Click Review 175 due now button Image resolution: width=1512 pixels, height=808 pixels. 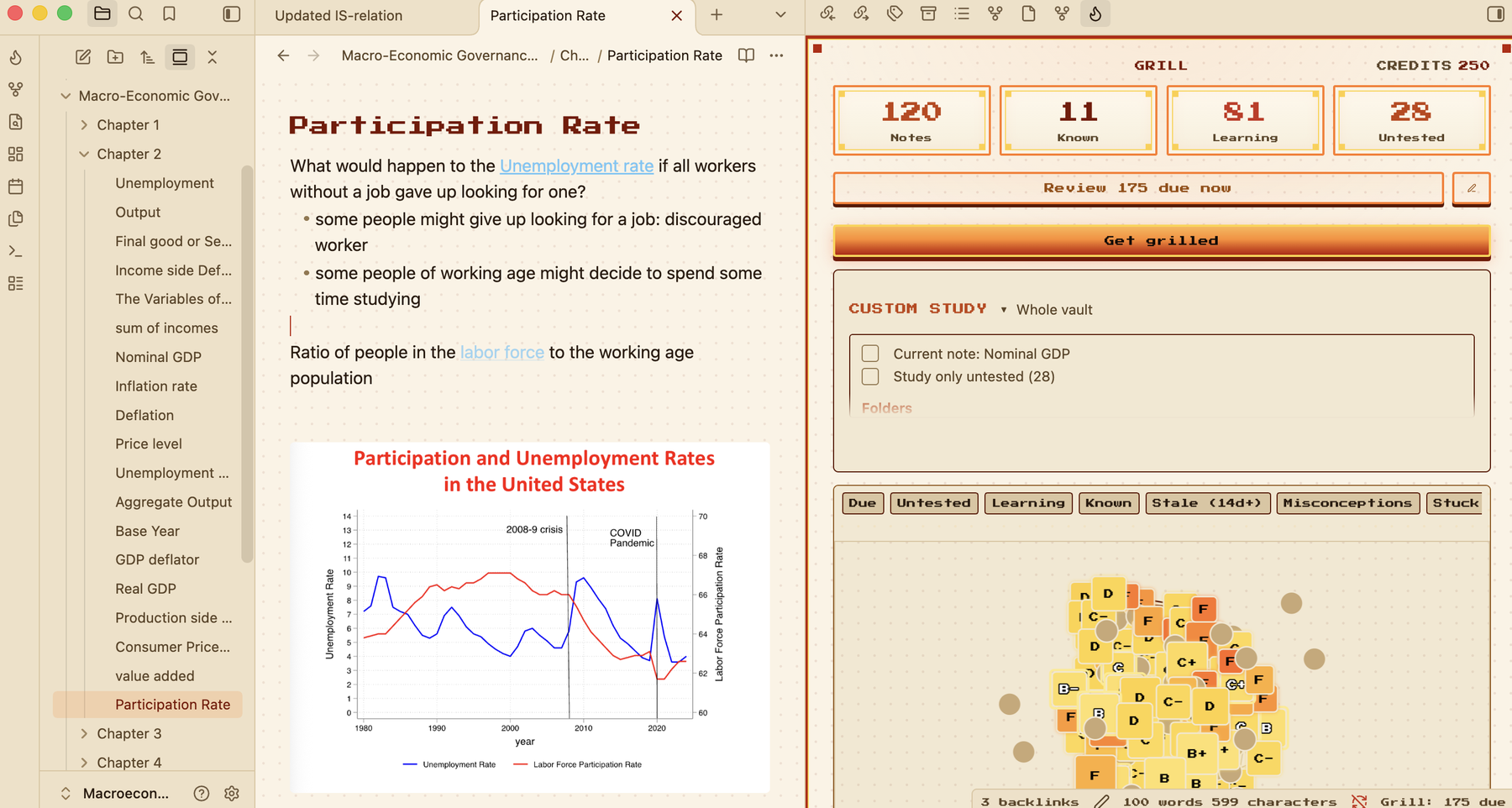pos(1138,188)
